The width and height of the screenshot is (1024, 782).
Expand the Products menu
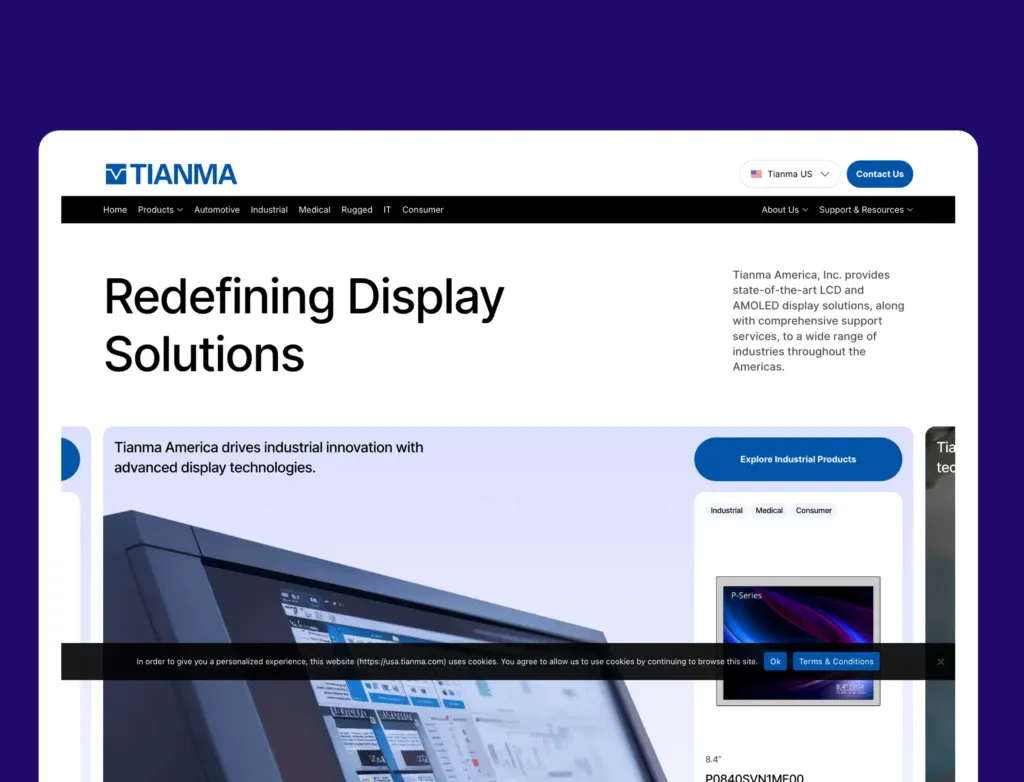[x=160, y=210]
